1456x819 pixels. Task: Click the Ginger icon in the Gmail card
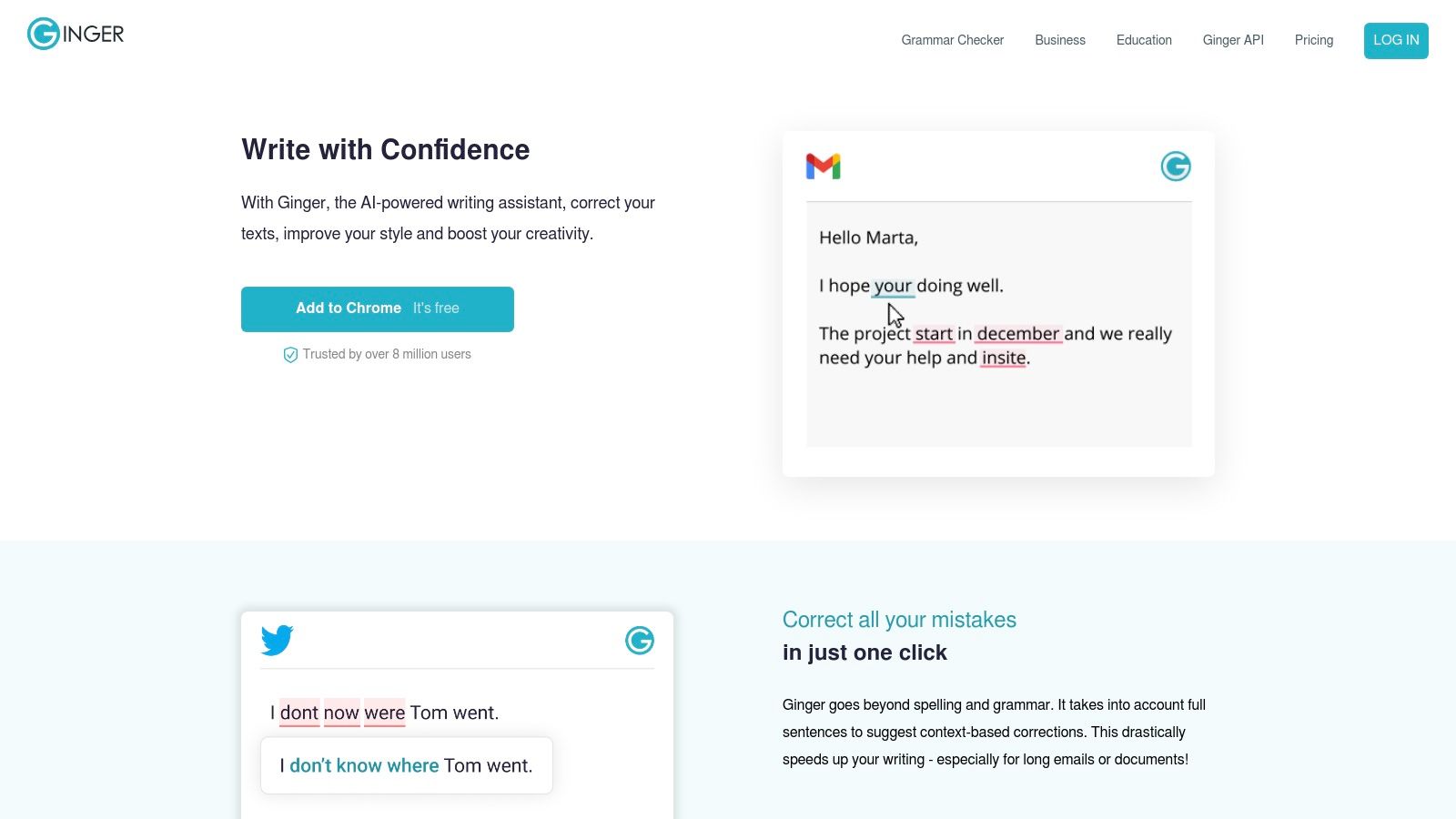click(1175, 167)
